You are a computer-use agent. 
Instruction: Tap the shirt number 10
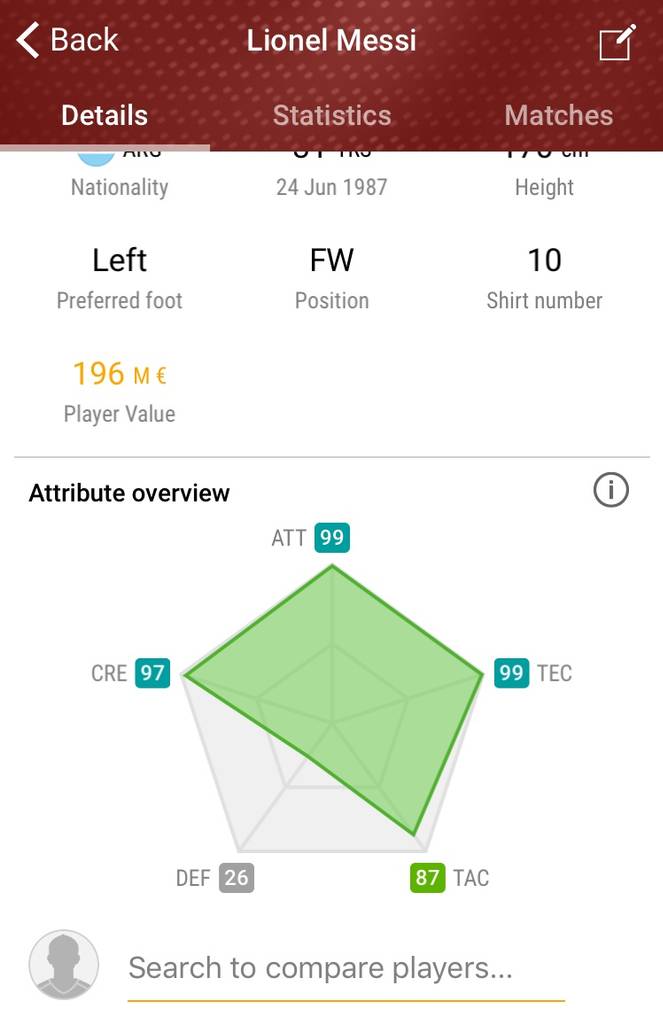click(x=544, y=260)
